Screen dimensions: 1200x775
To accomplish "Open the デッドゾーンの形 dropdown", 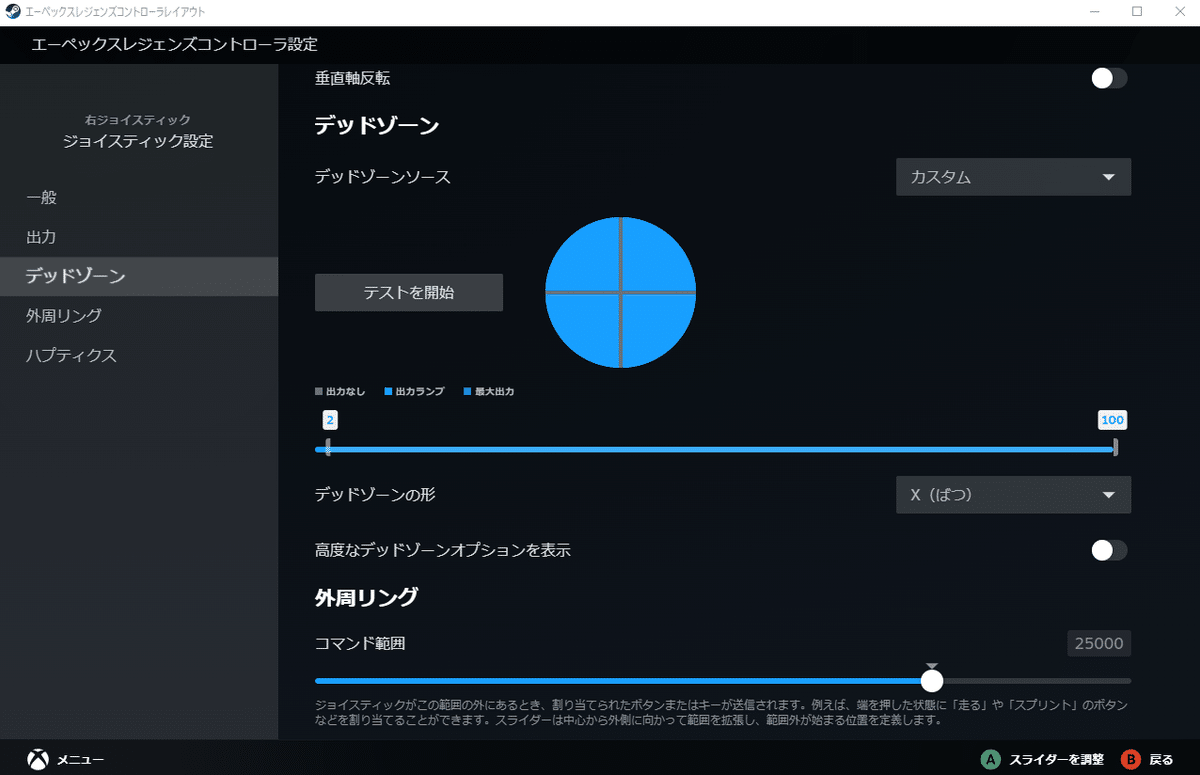I will 1013,494.
